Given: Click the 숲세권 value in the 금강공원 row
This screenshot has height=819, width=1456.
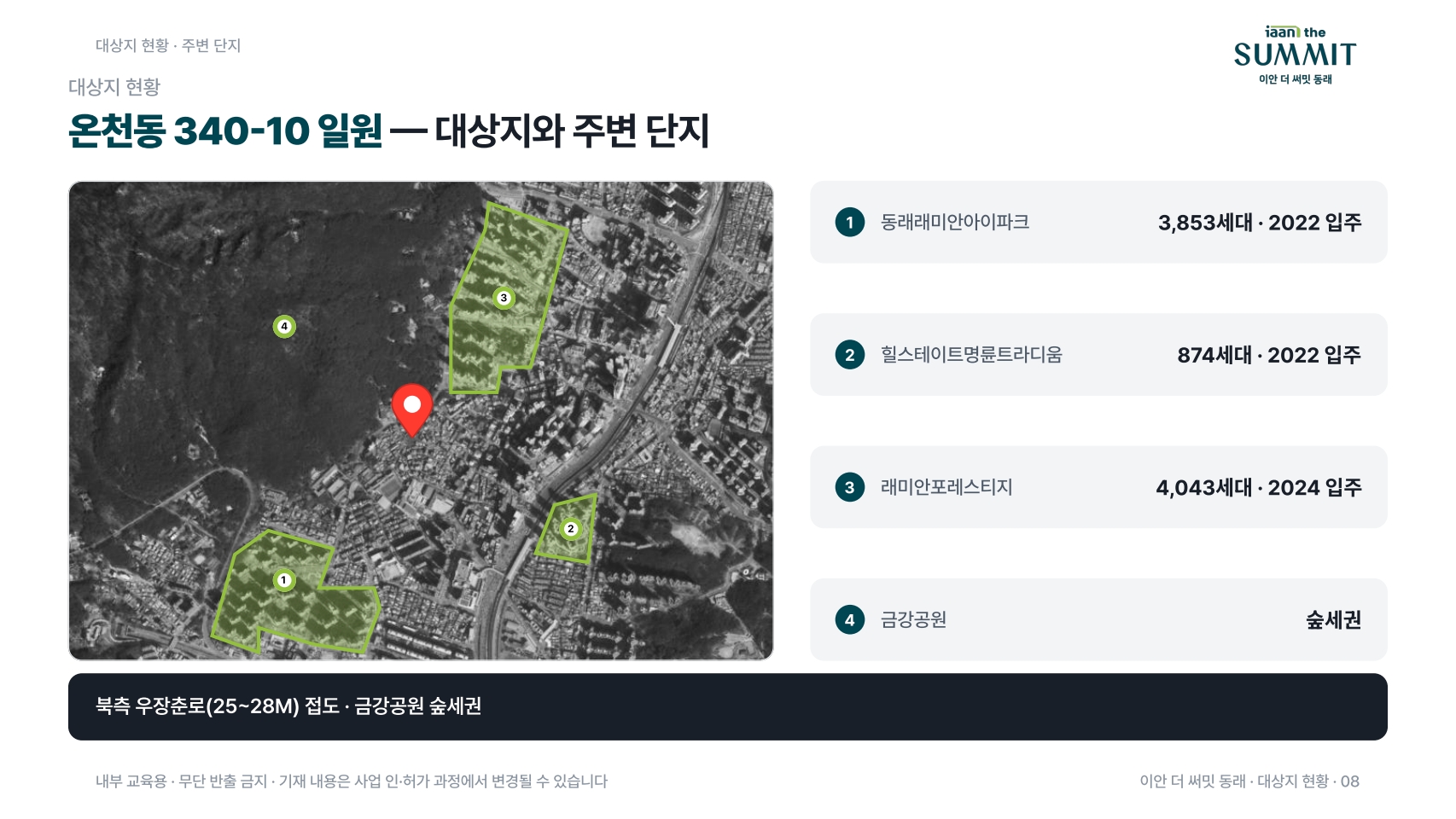Looking at the screenshot, I should (x=1334, y=619).
